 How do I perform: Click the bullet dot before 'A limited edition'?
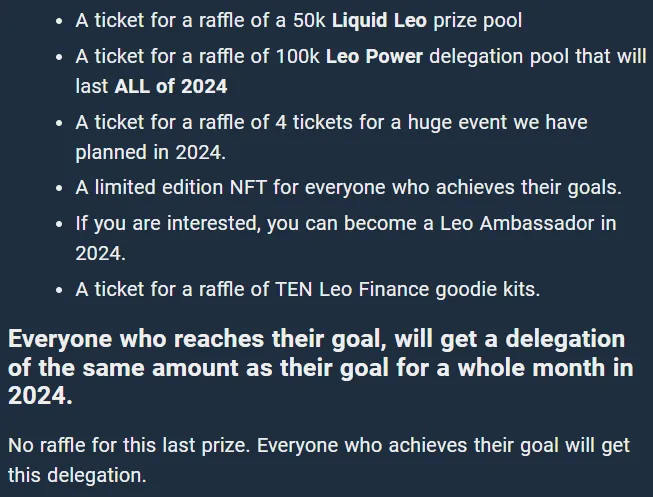(59, 188)
